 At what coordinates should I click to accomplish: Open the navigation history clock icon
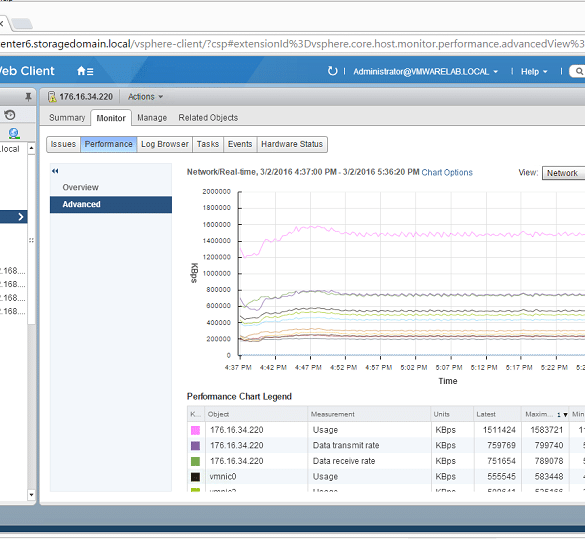point(10,115)
